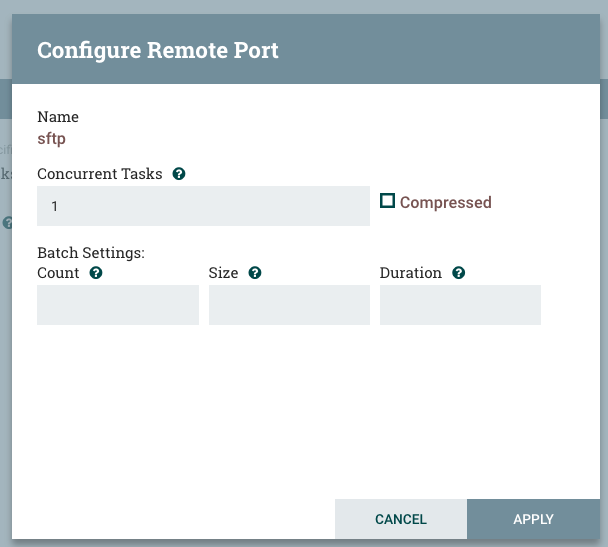Click the Concurrent Tasks help icon
The width and height of the screenshot is (608, 547).
(179, 173)
